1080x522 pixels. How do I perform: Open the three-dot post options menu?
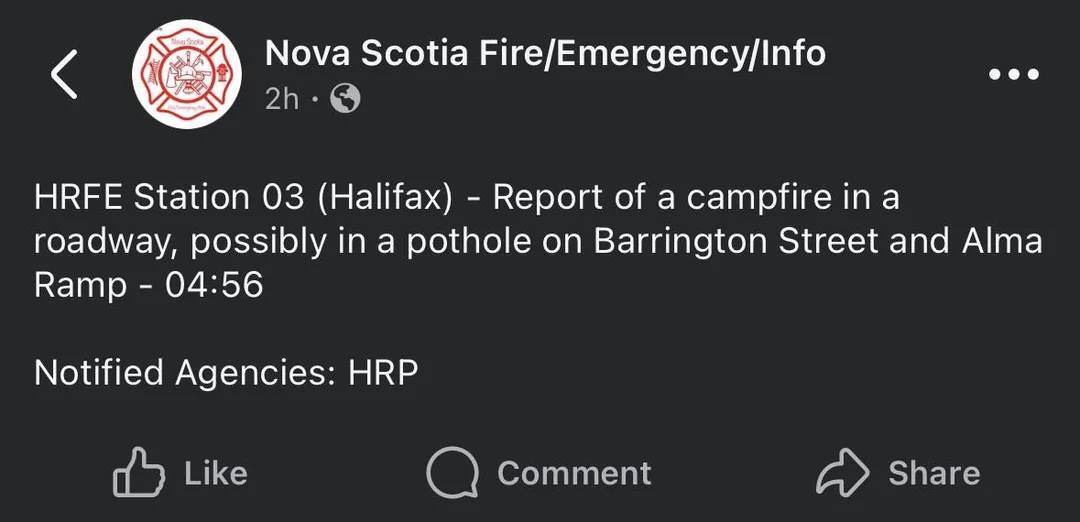(1013, 75)
